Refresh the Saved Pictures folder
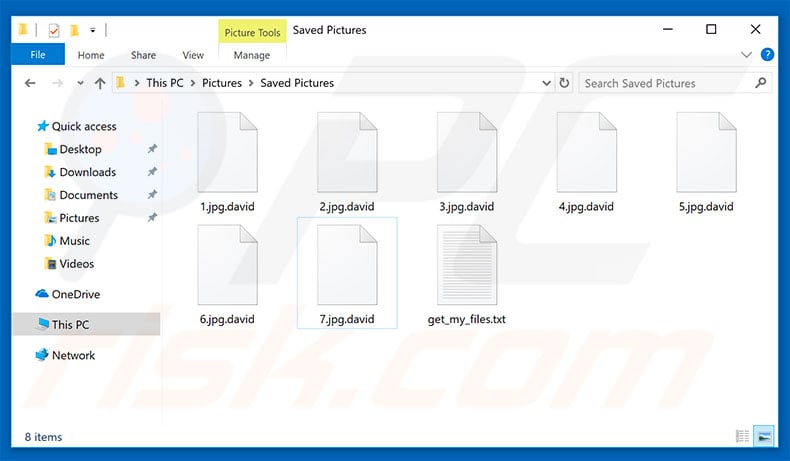The height and width of the screenshot is (461, 790). click(564, 83)
